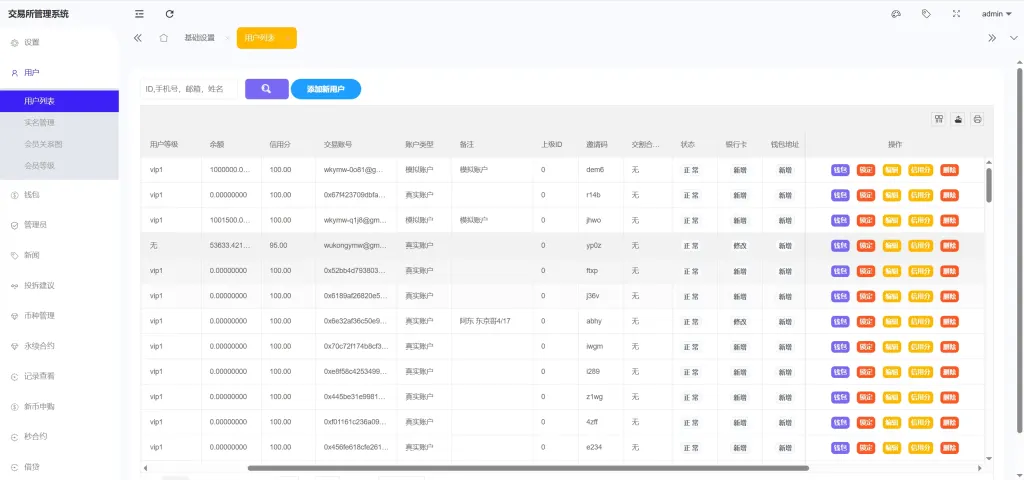This screenshot has width=1024, height=480.
Task: Click 钱包 button in the z1wg row
Action: 840,397
